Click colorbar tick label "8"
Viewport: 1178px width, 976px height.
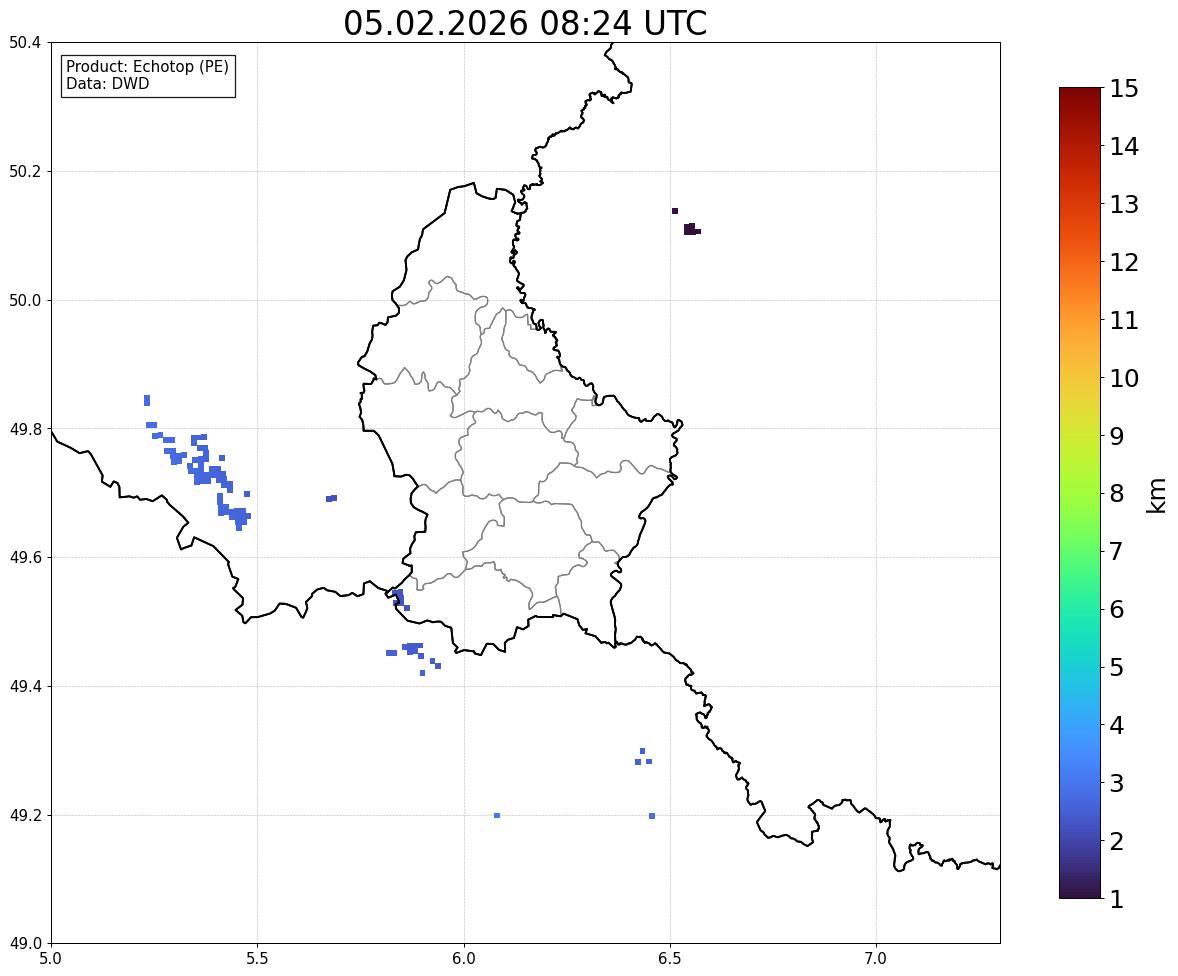(x=1116, y=494)
